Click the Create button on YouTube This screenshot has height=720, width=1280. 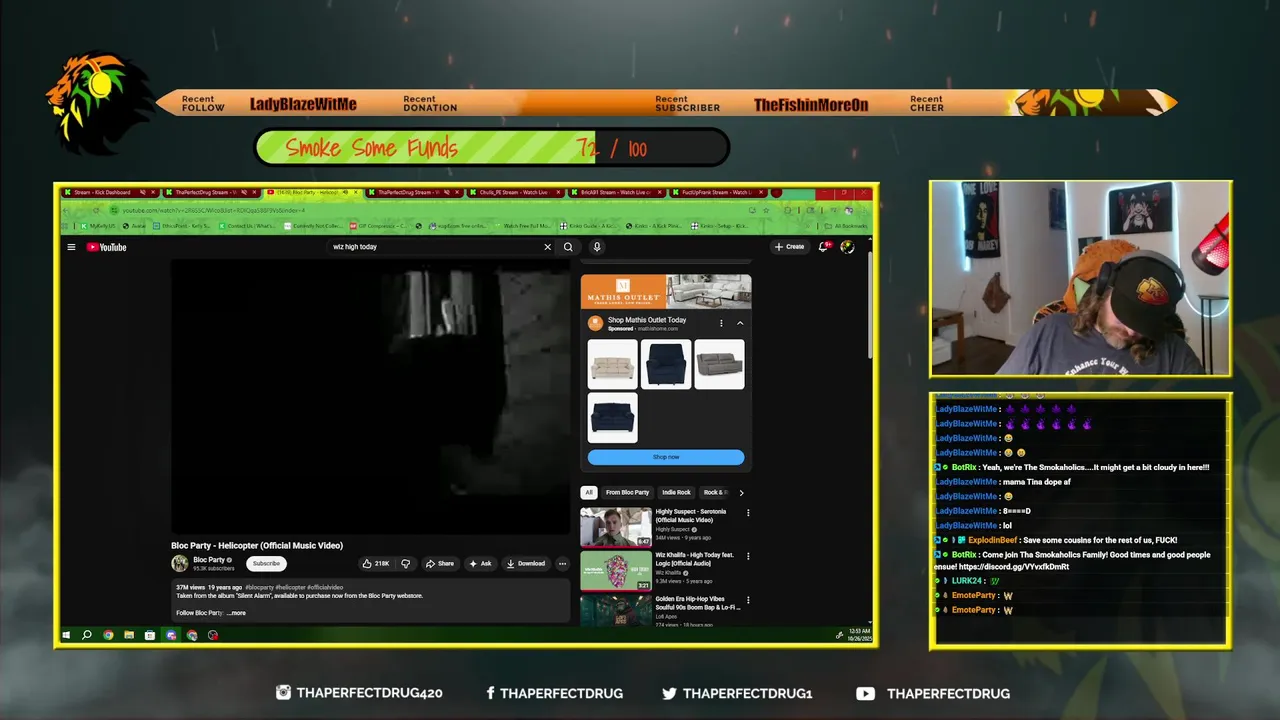point(789,246)
